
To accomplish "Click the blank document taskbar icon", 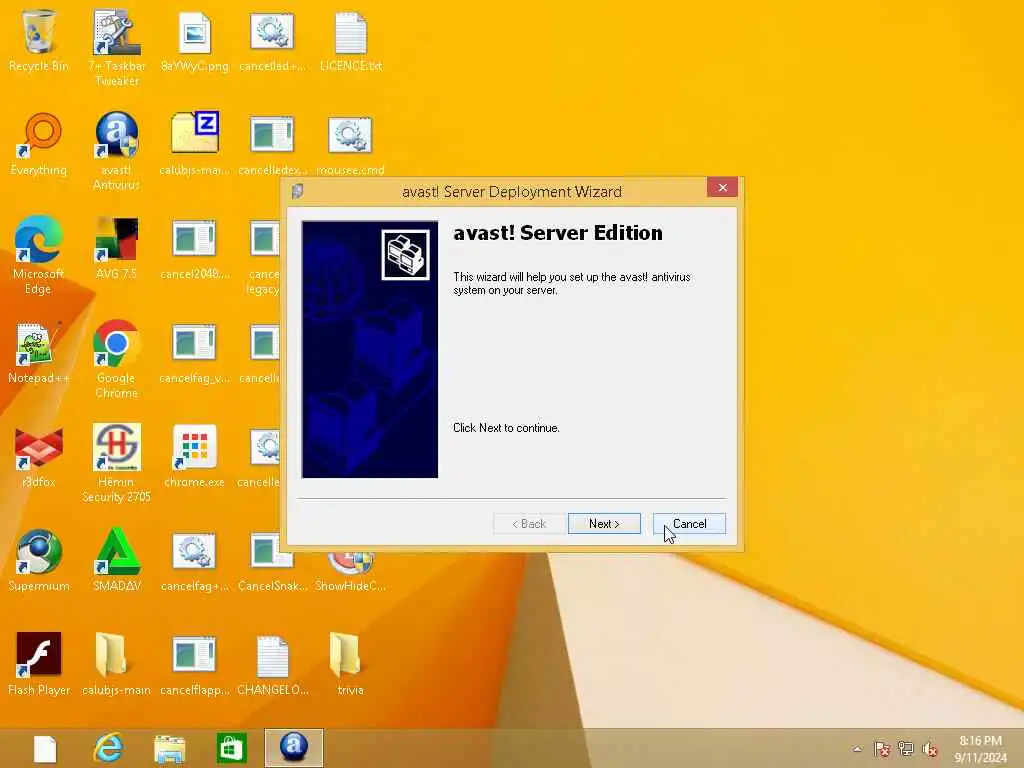I will (x=45, y=748).
